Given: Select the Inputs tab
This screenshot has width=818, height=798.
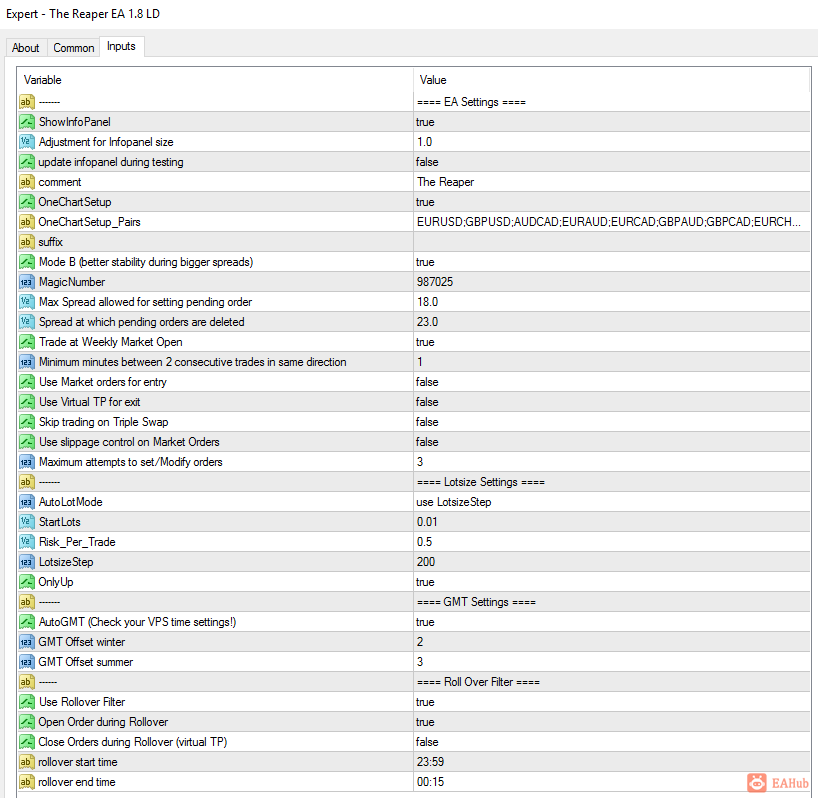Looking at the screenshot, I should point(121,46).
